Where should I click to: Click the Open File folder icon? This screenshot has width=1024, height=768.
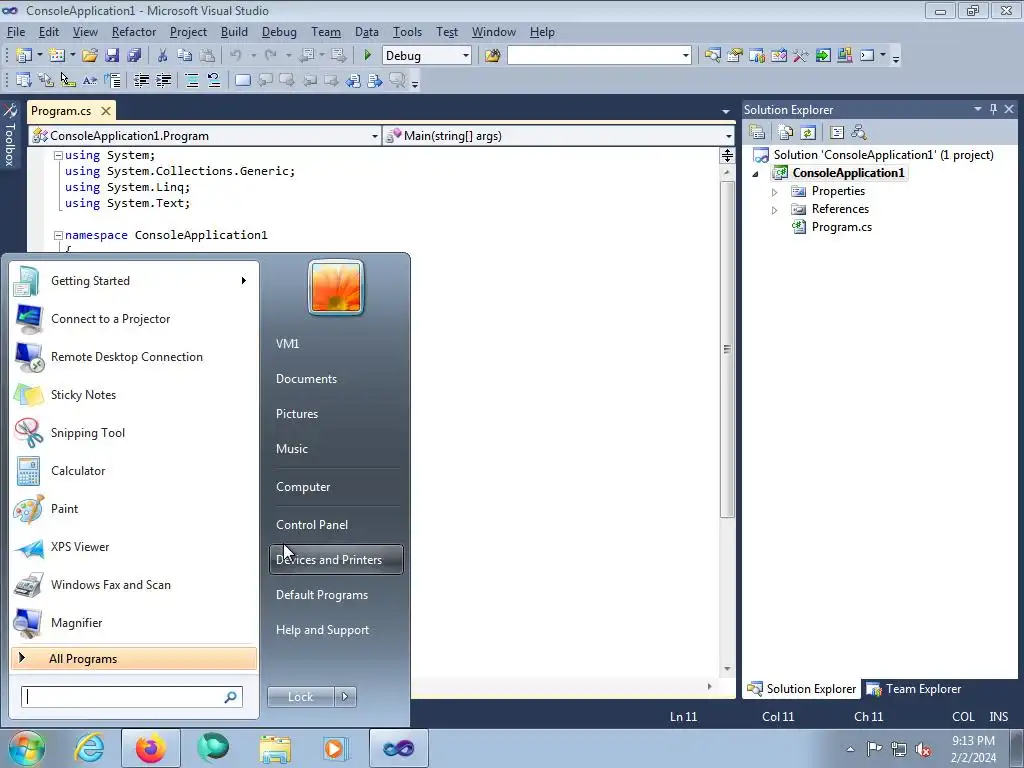point(89,56)
